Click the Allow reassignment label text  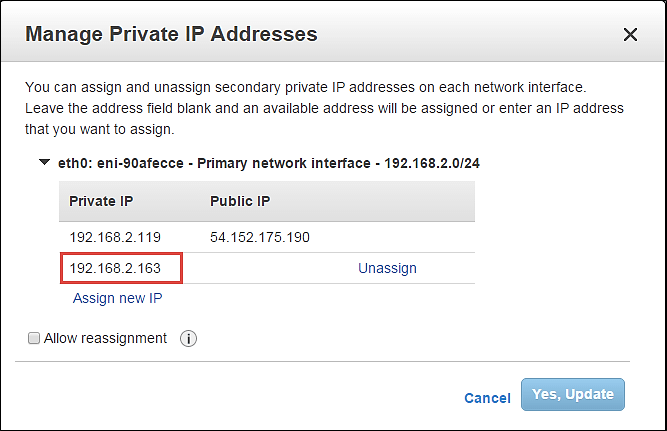[105, 338]
